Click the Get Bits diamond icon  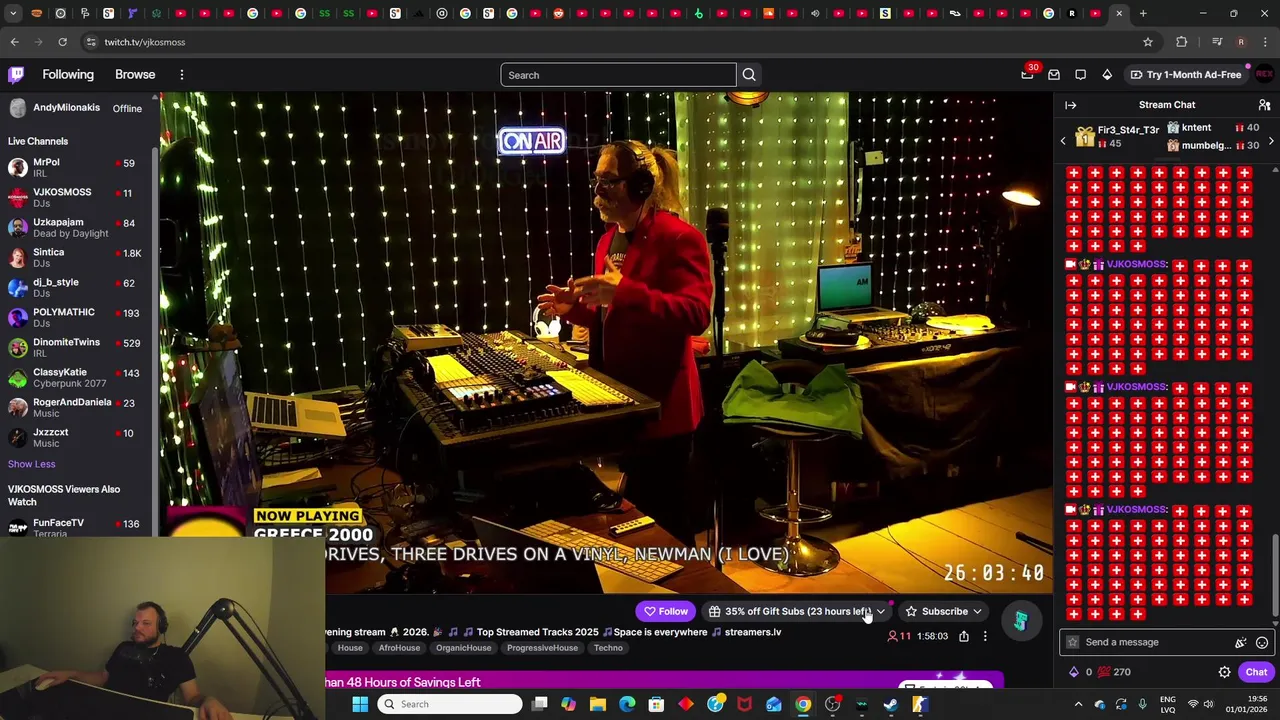click(x=1107, y=75)
